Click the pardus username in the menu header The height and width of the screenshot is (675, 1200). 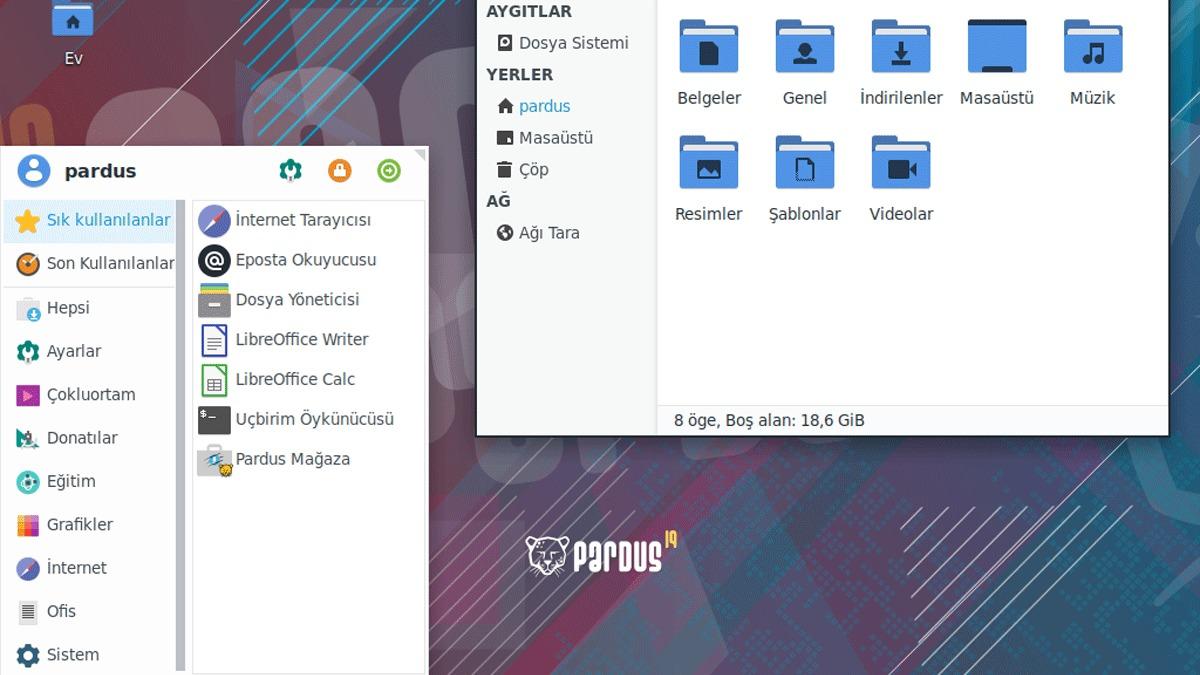tap(100, 171)
